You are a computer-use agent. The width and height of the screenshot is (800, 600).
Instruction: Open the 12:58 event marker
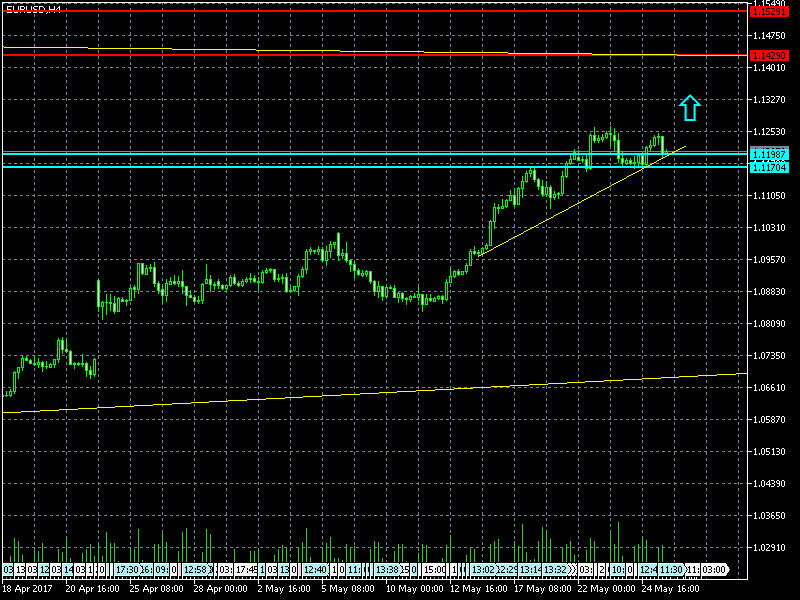[x=197, y=569]
